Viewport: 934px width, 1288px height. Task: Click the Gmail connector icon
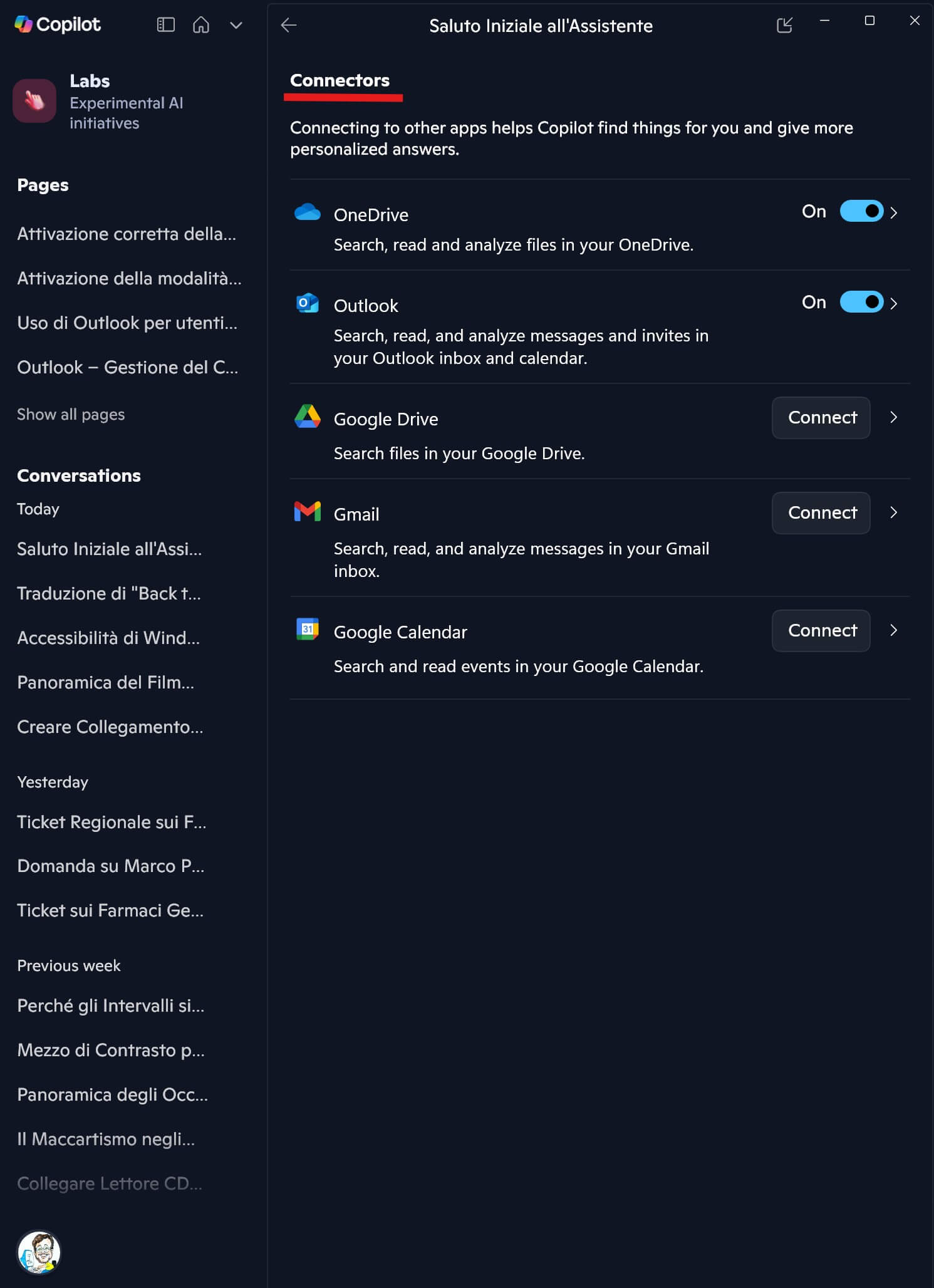(308, 512)
